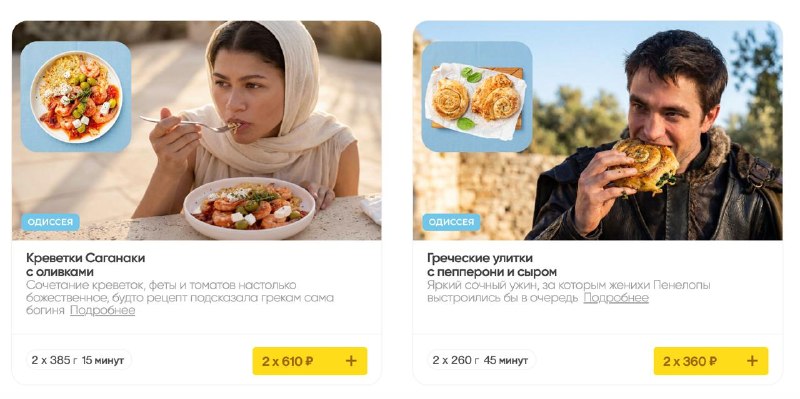Screen dimensions: 800x399
Task: Click the 2 x 260 г 45 минут label
Action: point(480,360)
